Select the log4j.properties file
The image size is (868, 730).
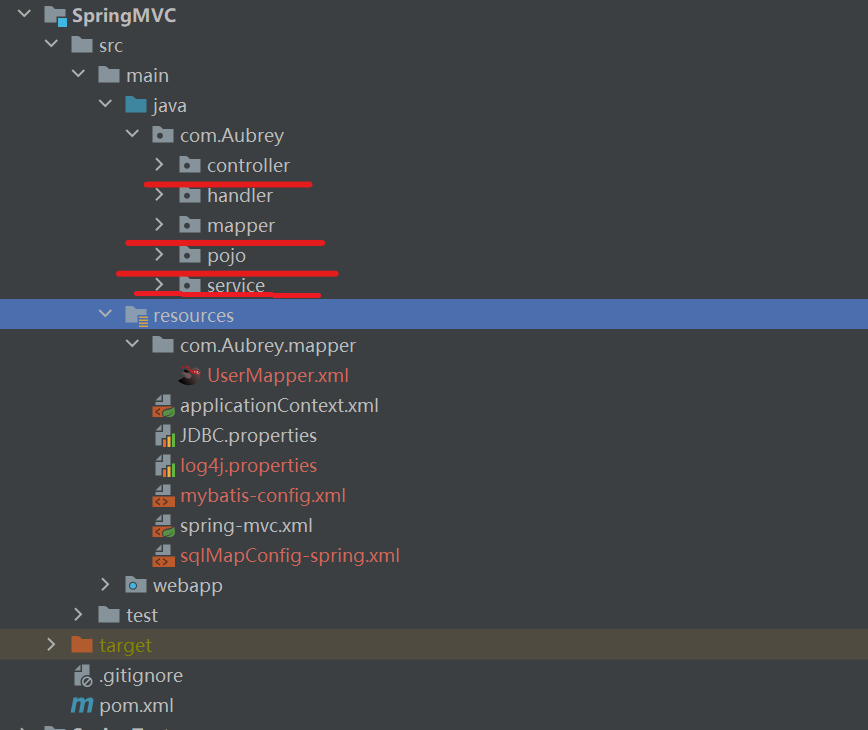(249, 465)
